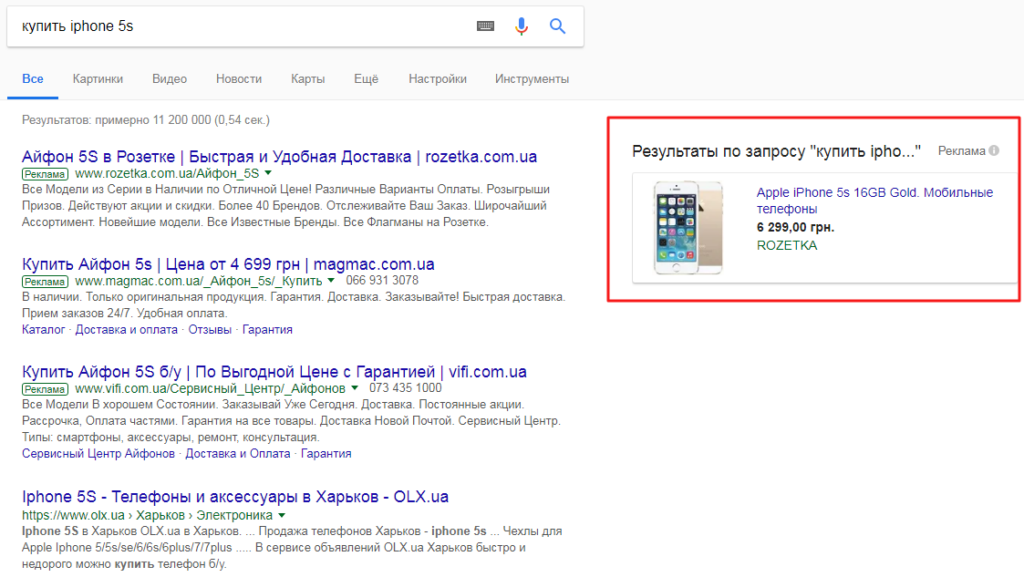Screen dimensions: 1024x577
Task: Click the info icon next to Реклама label
Action: pyautogui.click(x=994, y=151)
